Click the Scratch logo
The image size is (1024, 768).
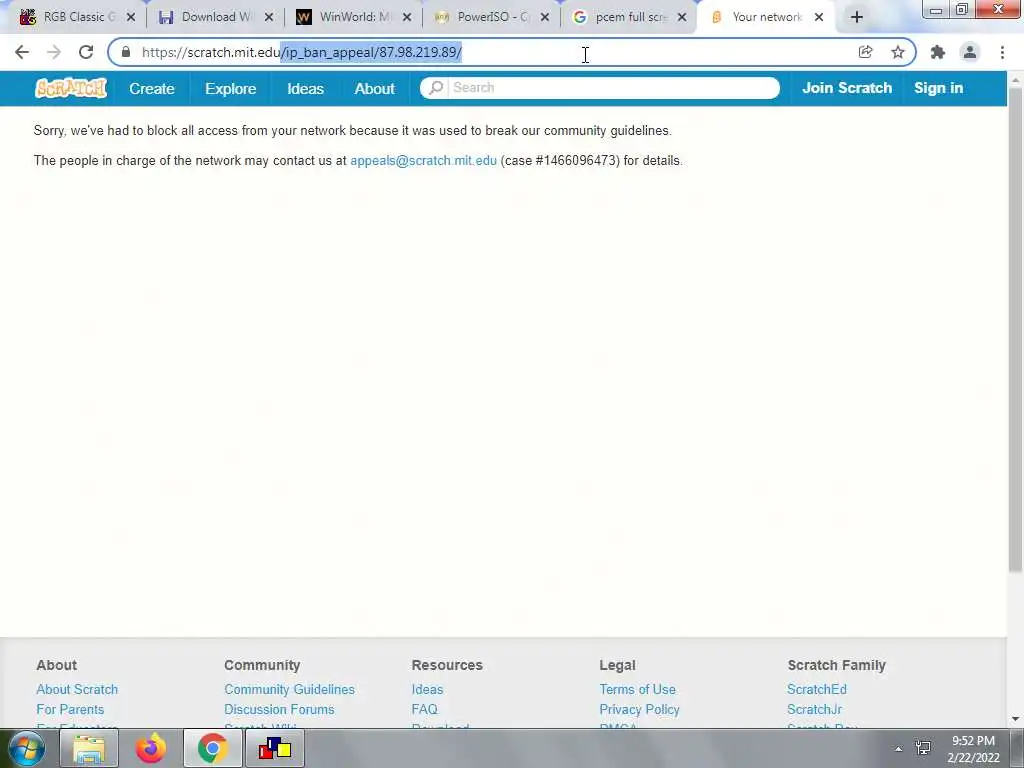71,88
